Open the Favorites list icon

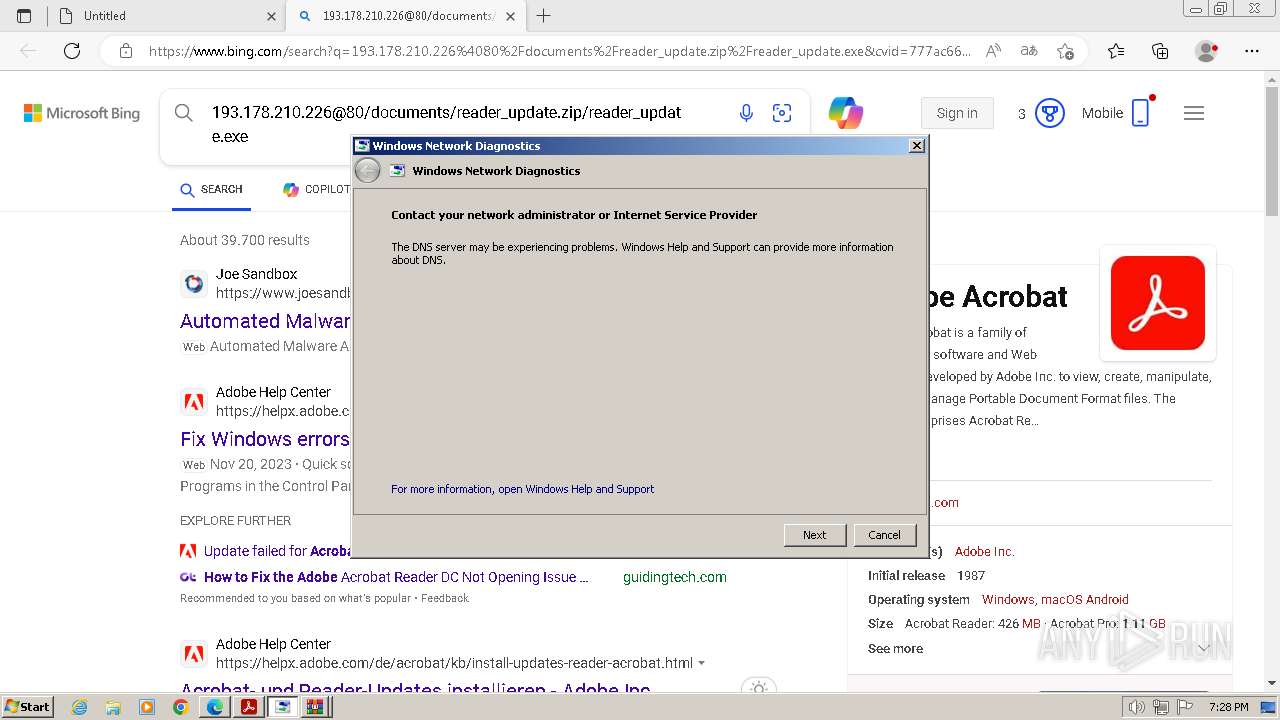(x=1116, y=51)
